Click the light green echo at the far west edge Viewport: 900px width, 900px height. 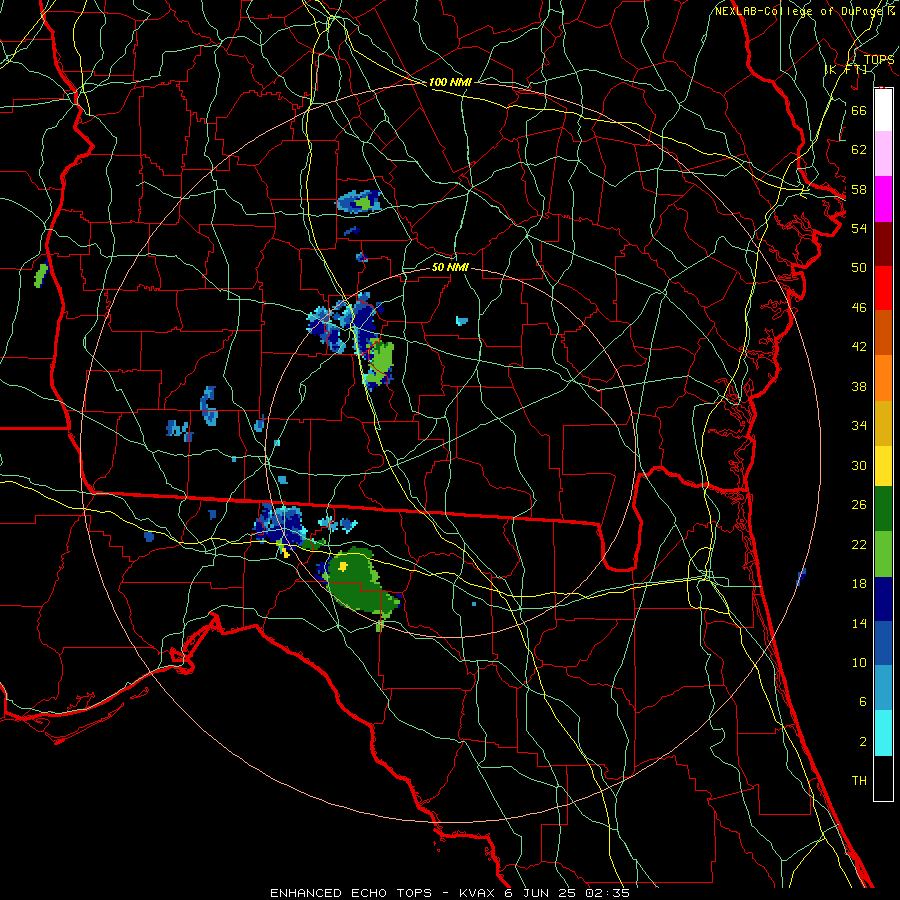(40, 276)
